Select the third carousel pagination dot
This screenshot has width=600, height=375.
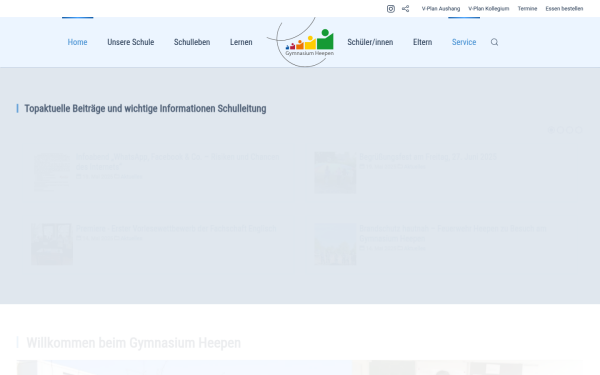coord(569,130)
